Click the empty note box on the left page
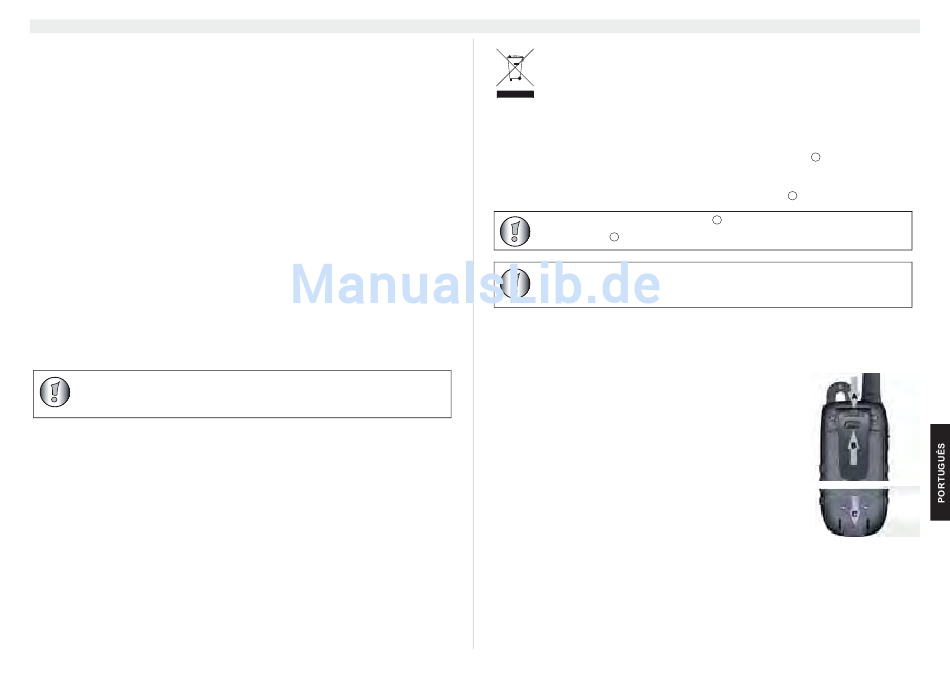Viewport: 950px width, 674px height. click(x=242, y=394)
